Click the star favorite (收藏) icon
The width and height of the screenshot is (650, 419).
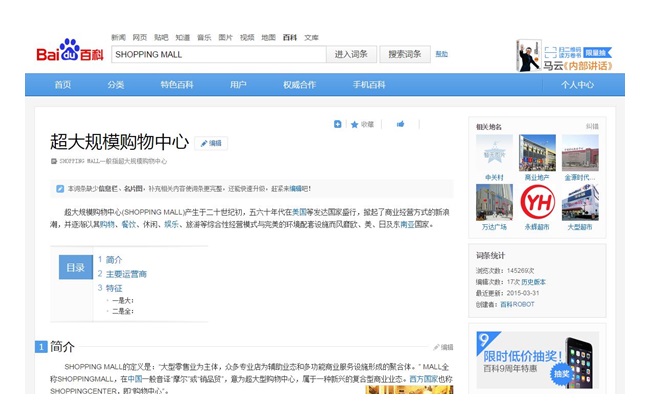[354, 124]
